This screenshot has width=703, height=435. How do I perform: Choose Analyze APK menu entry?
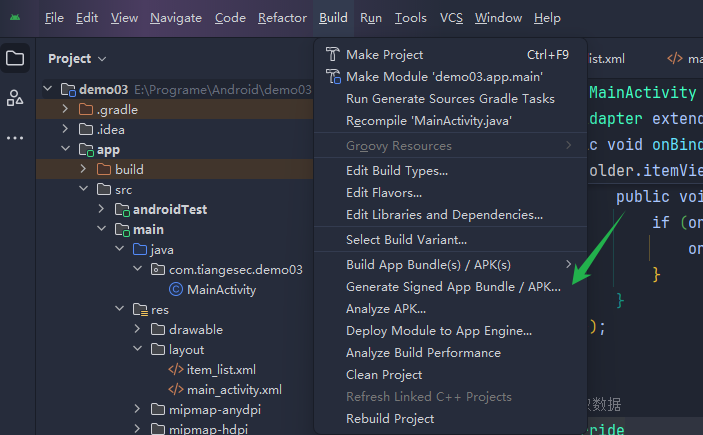tap(451, 309)
